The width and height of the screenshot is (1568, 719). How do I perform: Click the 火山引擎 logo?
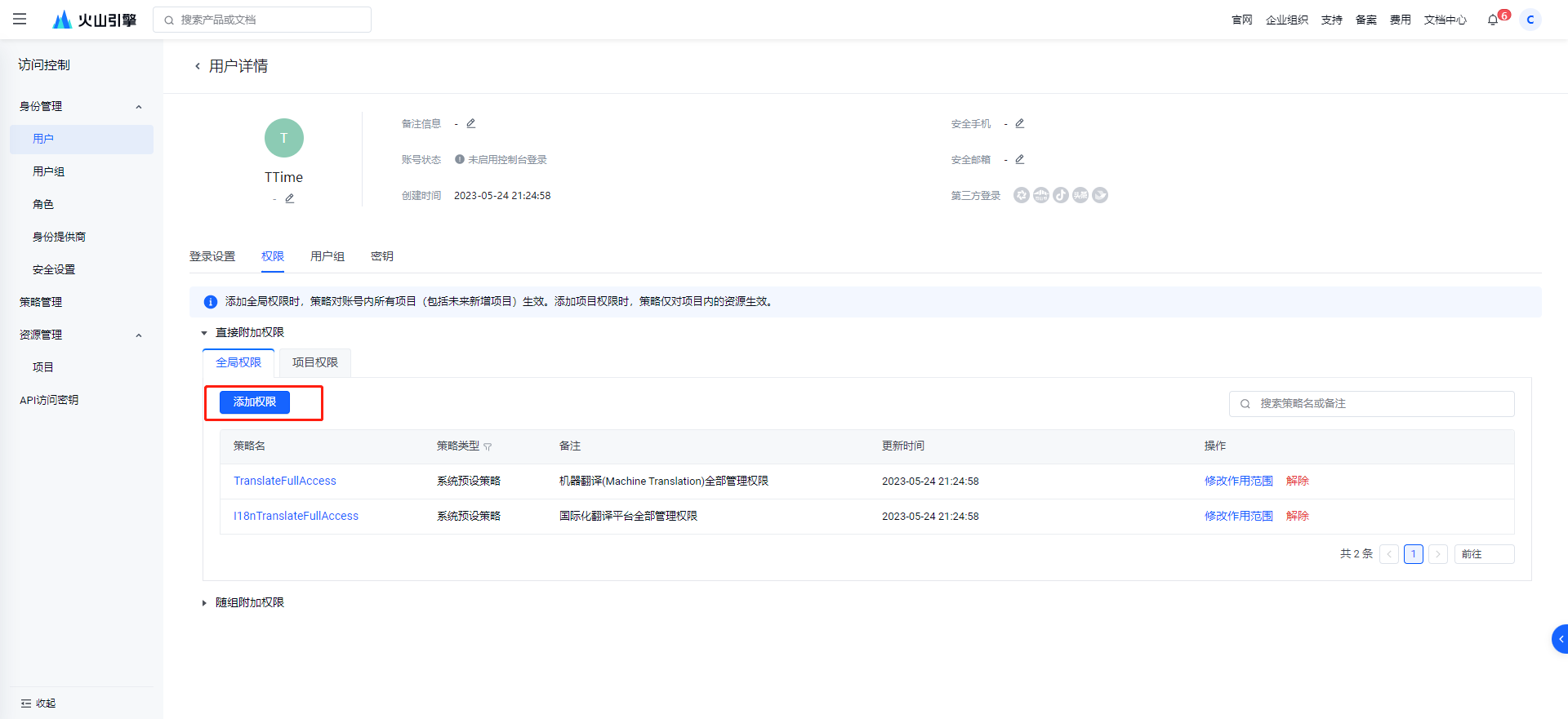(x=95, y=20)
